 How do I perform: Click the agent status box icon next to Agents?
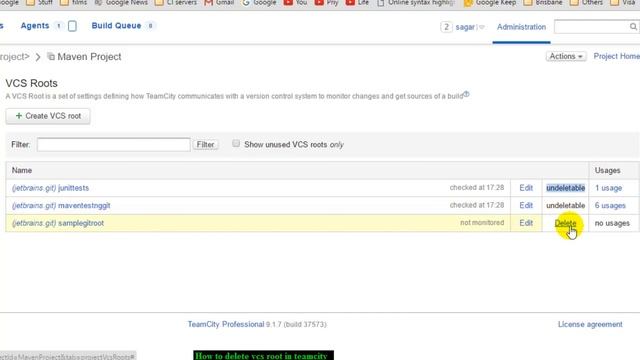click(72, 26)
